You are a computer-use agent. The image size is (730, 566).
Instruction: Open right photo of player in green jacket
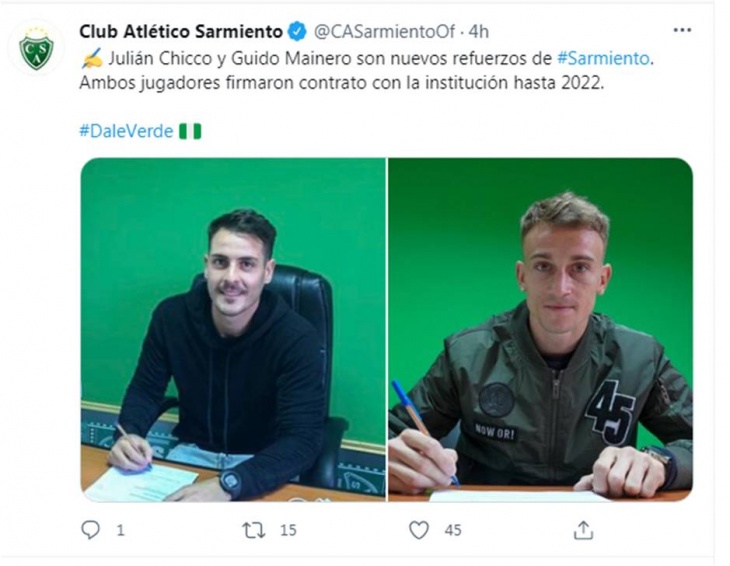[541, 330]
